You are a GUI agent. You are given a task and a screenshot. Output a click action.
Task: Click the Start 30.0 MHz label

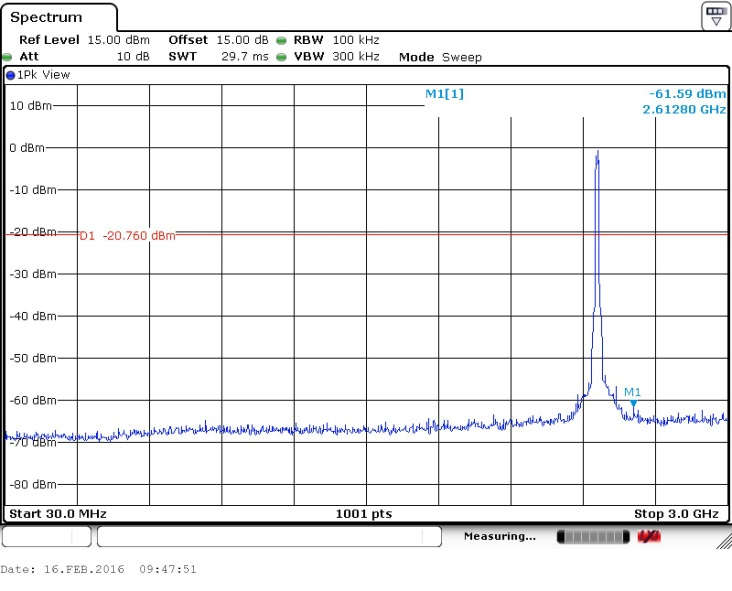(58, 514)
